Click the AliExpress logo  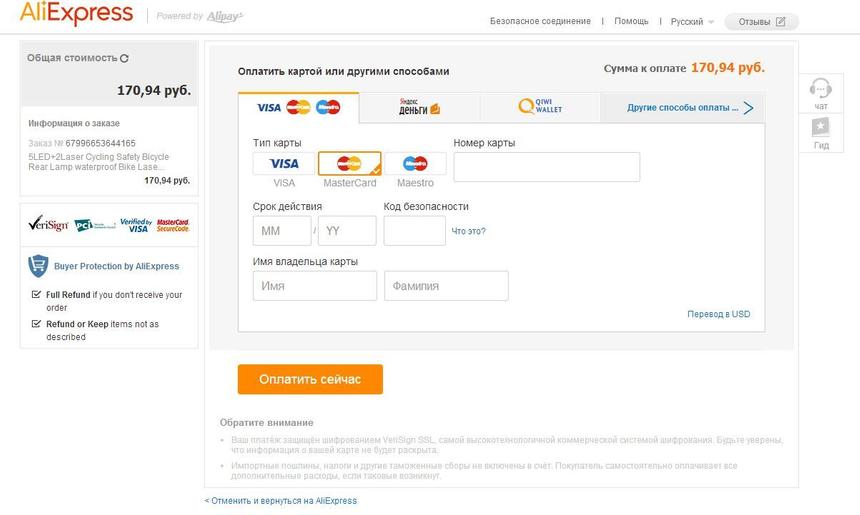[76, 14]
